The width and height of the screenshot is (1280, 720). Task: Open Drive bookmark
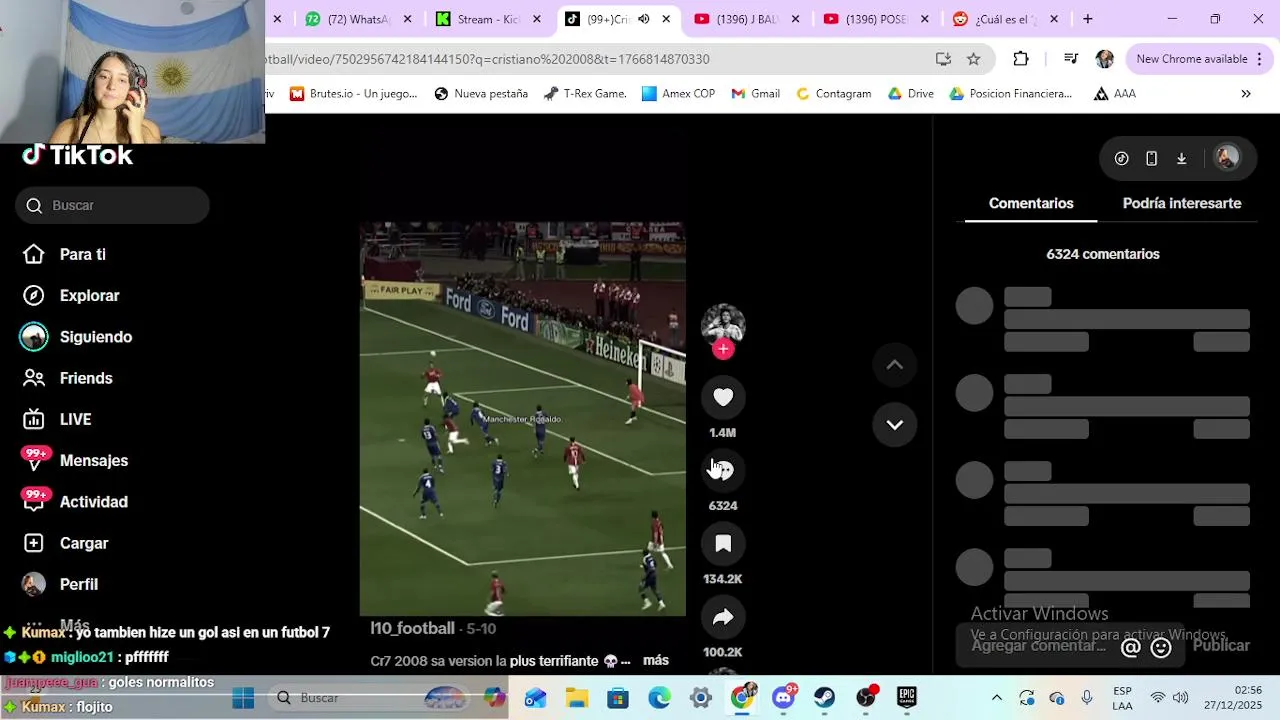[910, 94]
